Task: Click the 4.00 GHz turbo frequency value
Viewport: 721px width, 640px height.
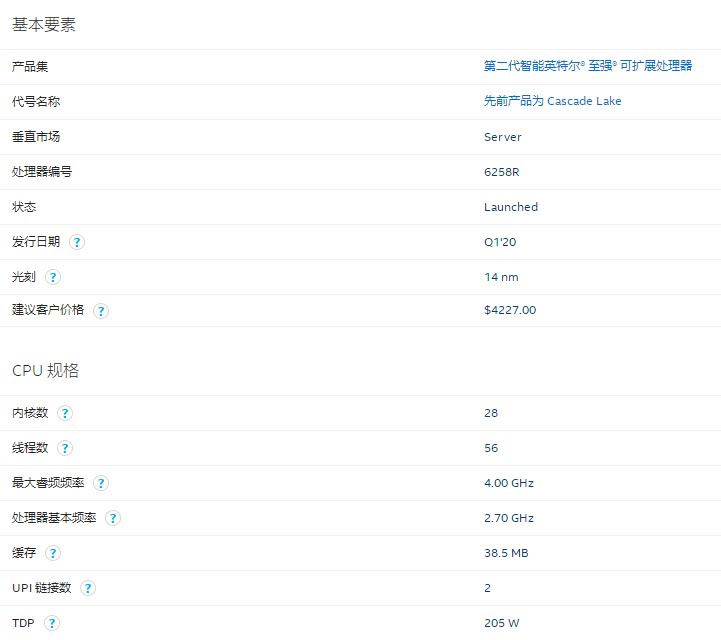Action: 509,483
